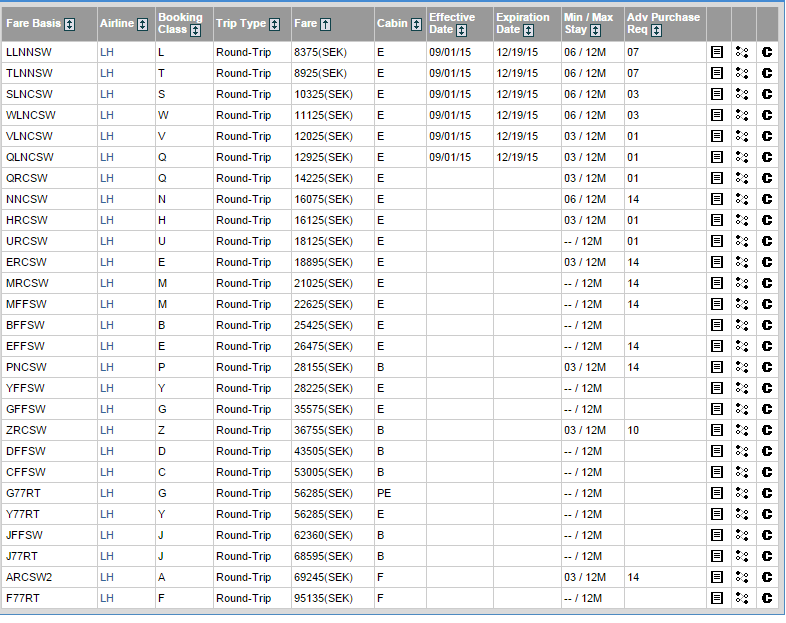Click the C icon in ARCSW2 row
Viewport: 786px width, 623px height.
[x=767, y=577]
